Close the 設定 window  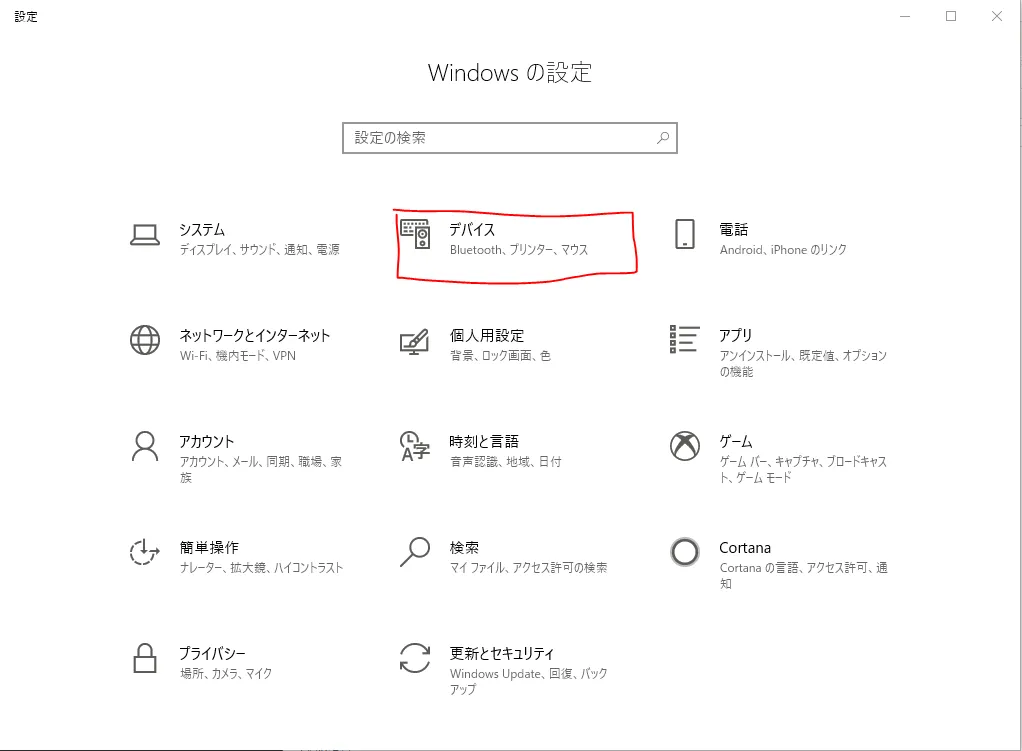point(997,16)
